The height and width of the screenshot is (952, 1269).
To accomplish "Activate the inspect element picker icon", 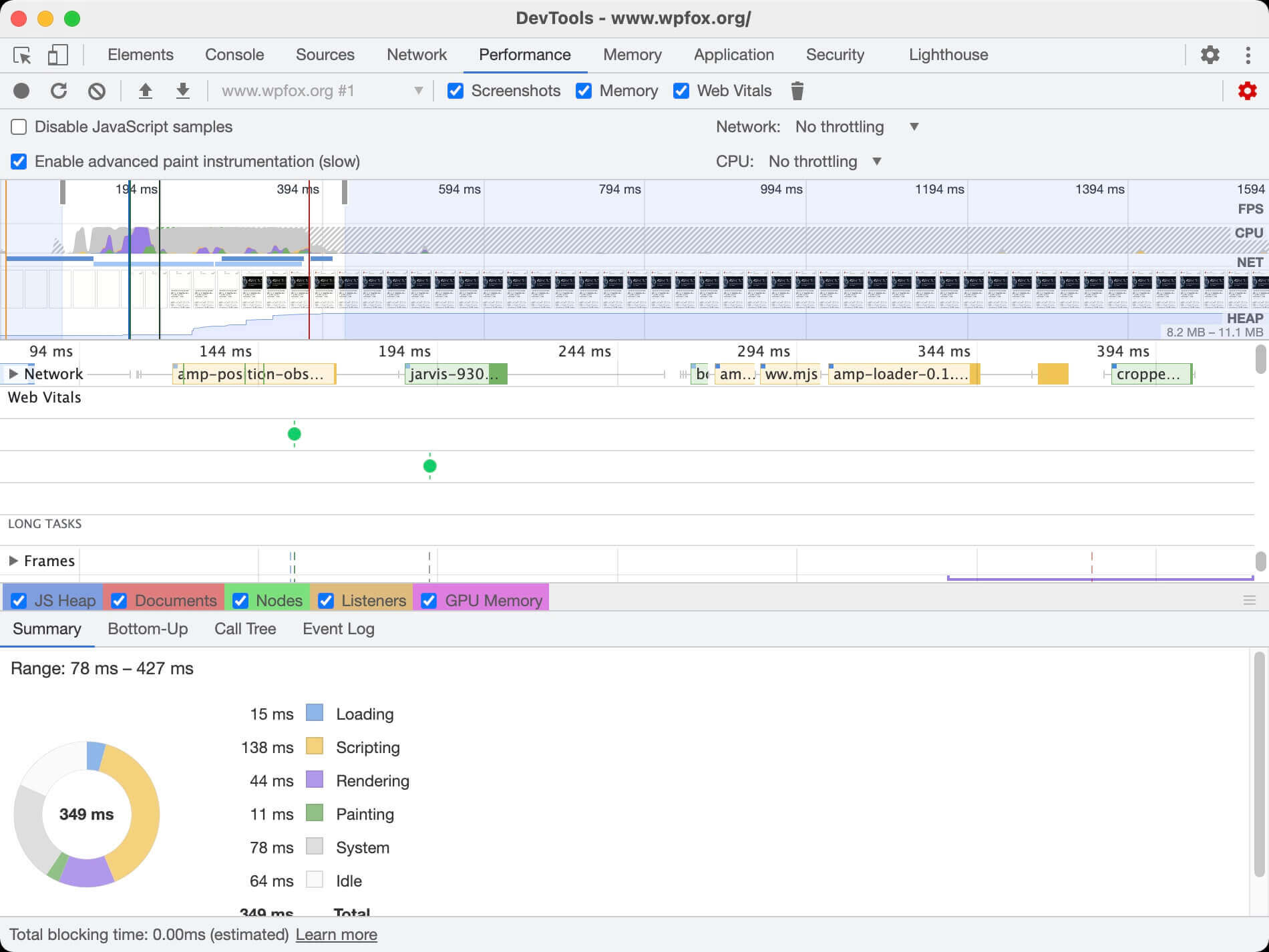I will tap(22, 55).
